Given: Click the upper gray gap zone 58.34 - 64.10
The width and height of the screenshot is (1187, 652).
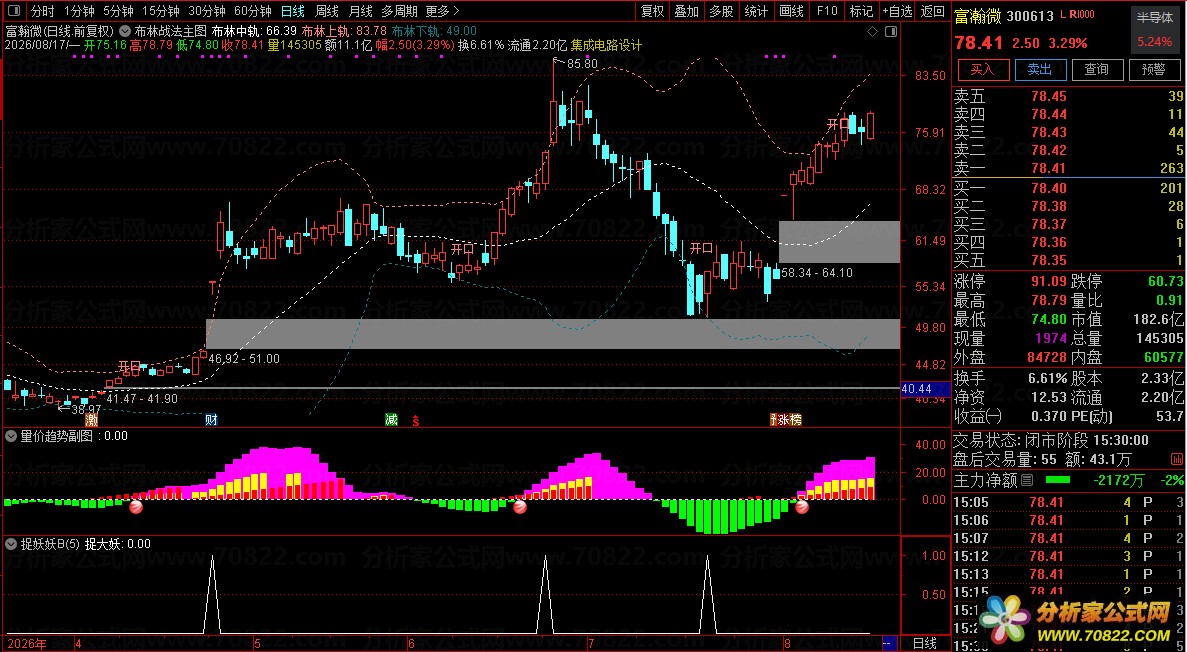Looking at the screenshot, I should pos(839,242).
